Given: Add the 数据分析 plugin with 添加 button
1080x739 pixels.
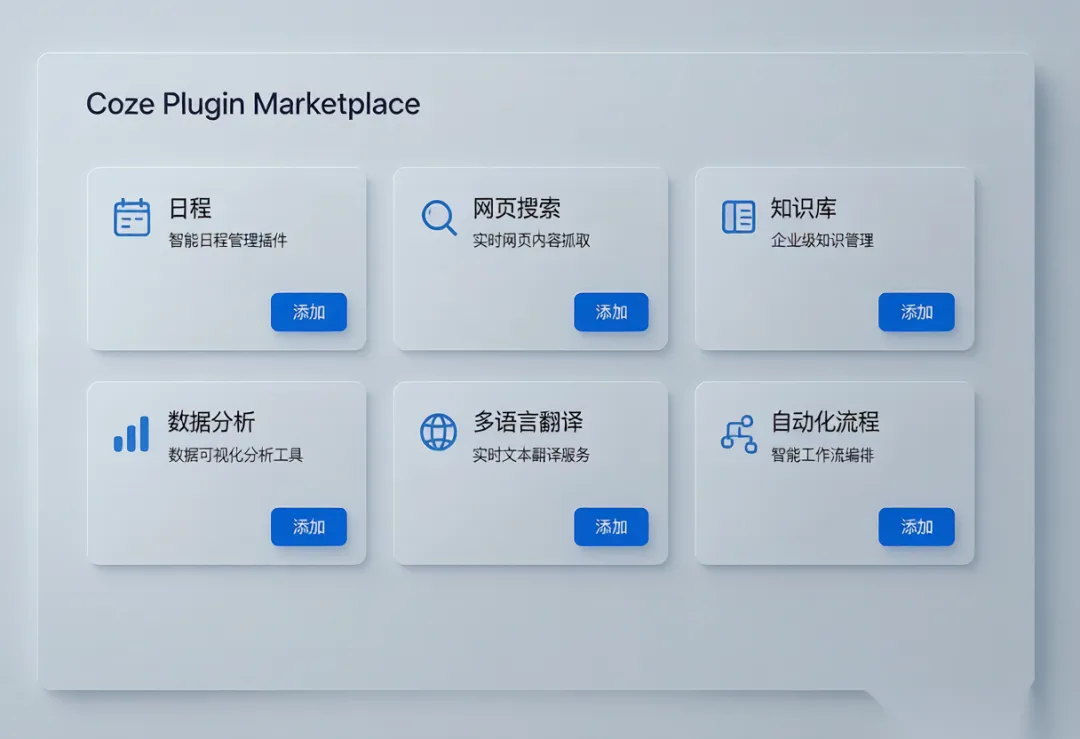Looking at the screenshot, I should click(309, 527).
